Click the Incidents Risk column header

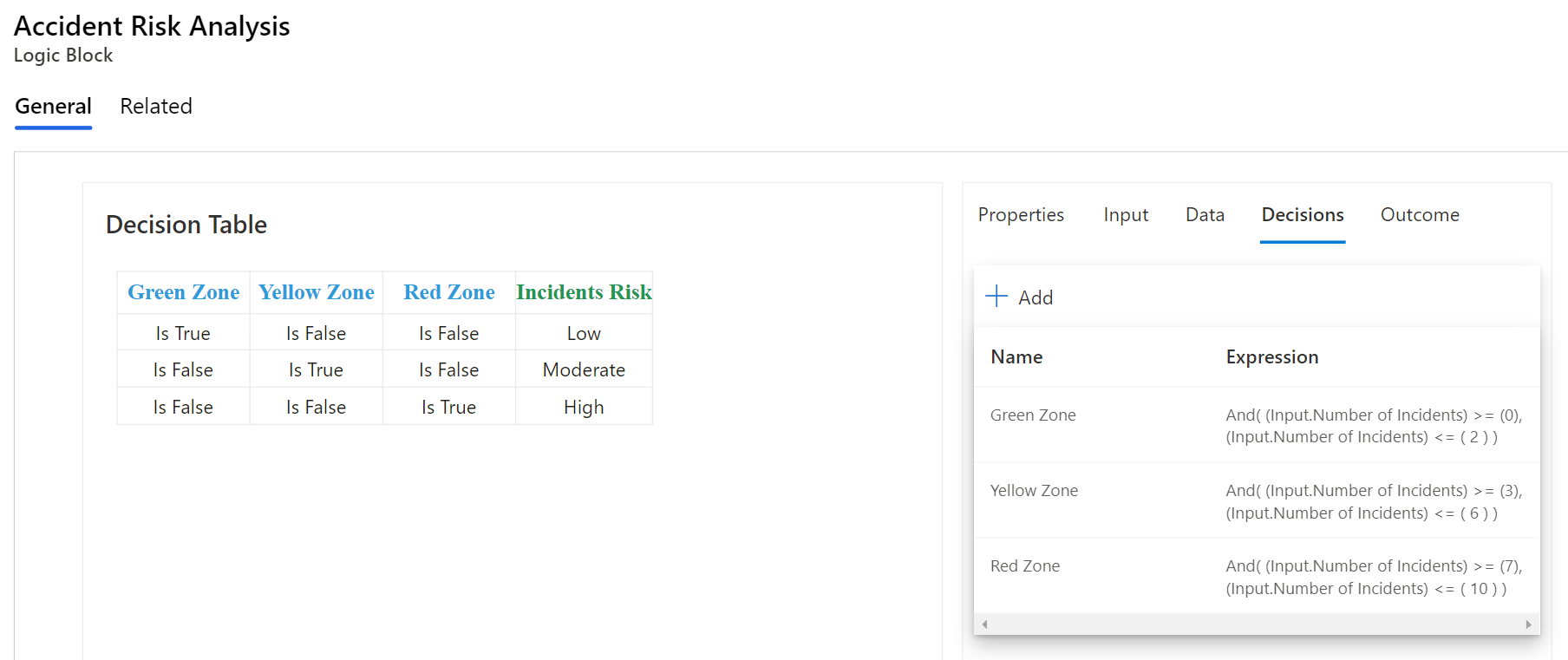pos(584,292)
